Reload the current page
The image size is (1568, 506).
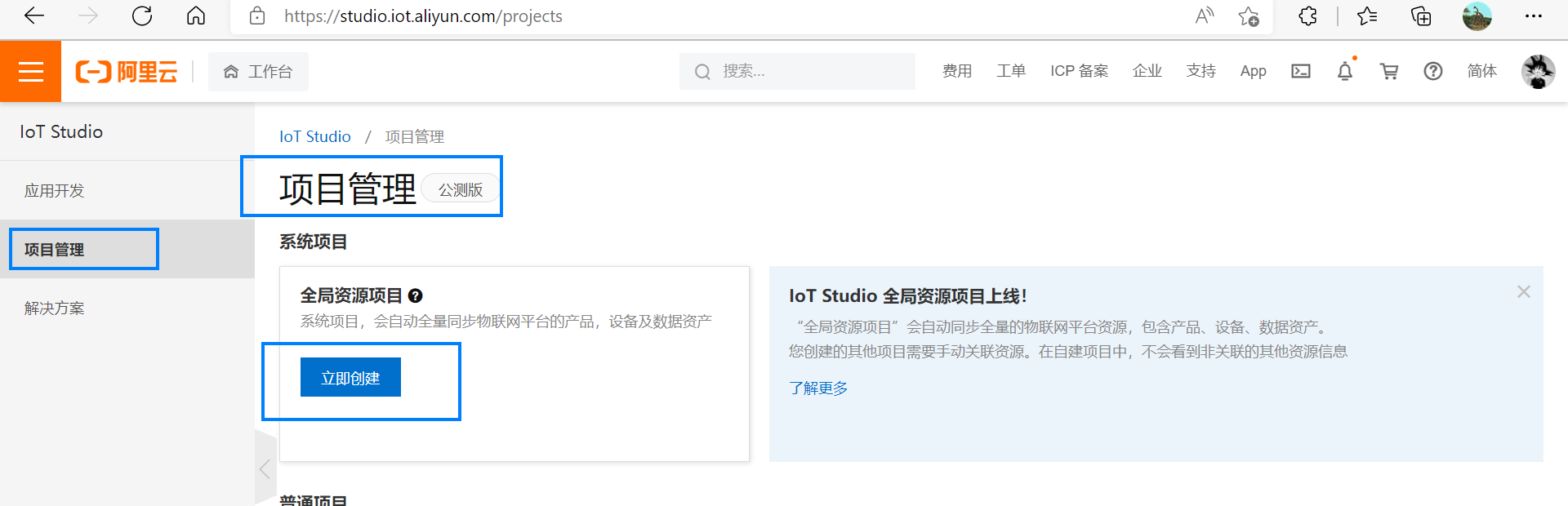coord(142,16)
